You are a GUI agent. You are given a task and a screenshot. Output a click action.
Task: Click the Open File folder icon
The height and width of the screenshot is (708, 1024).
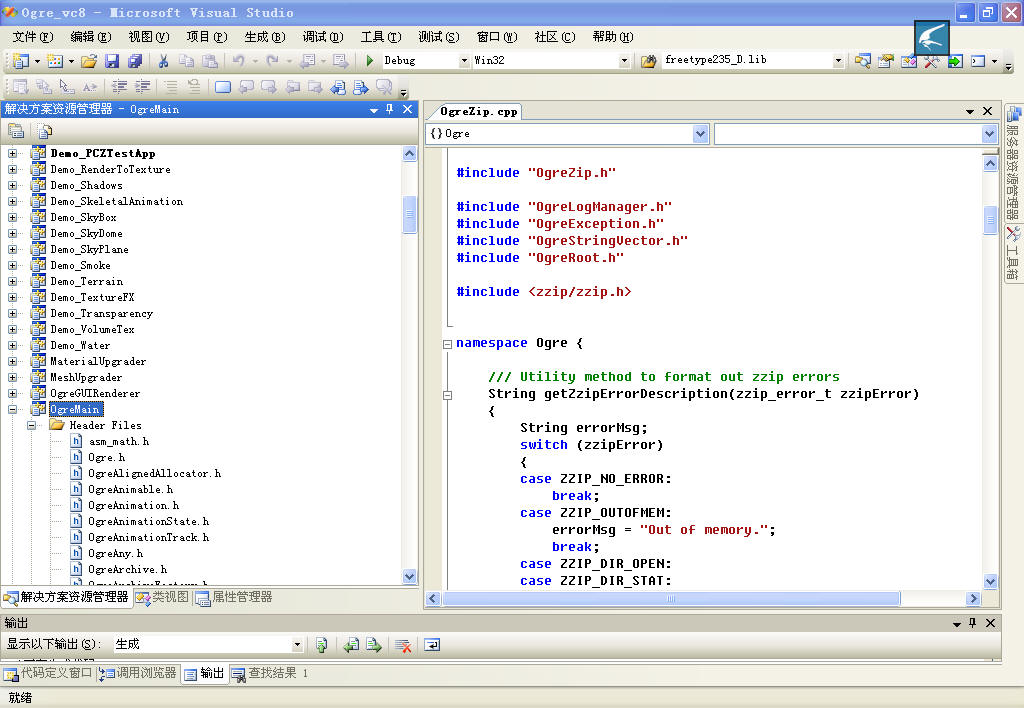point(89,61)
